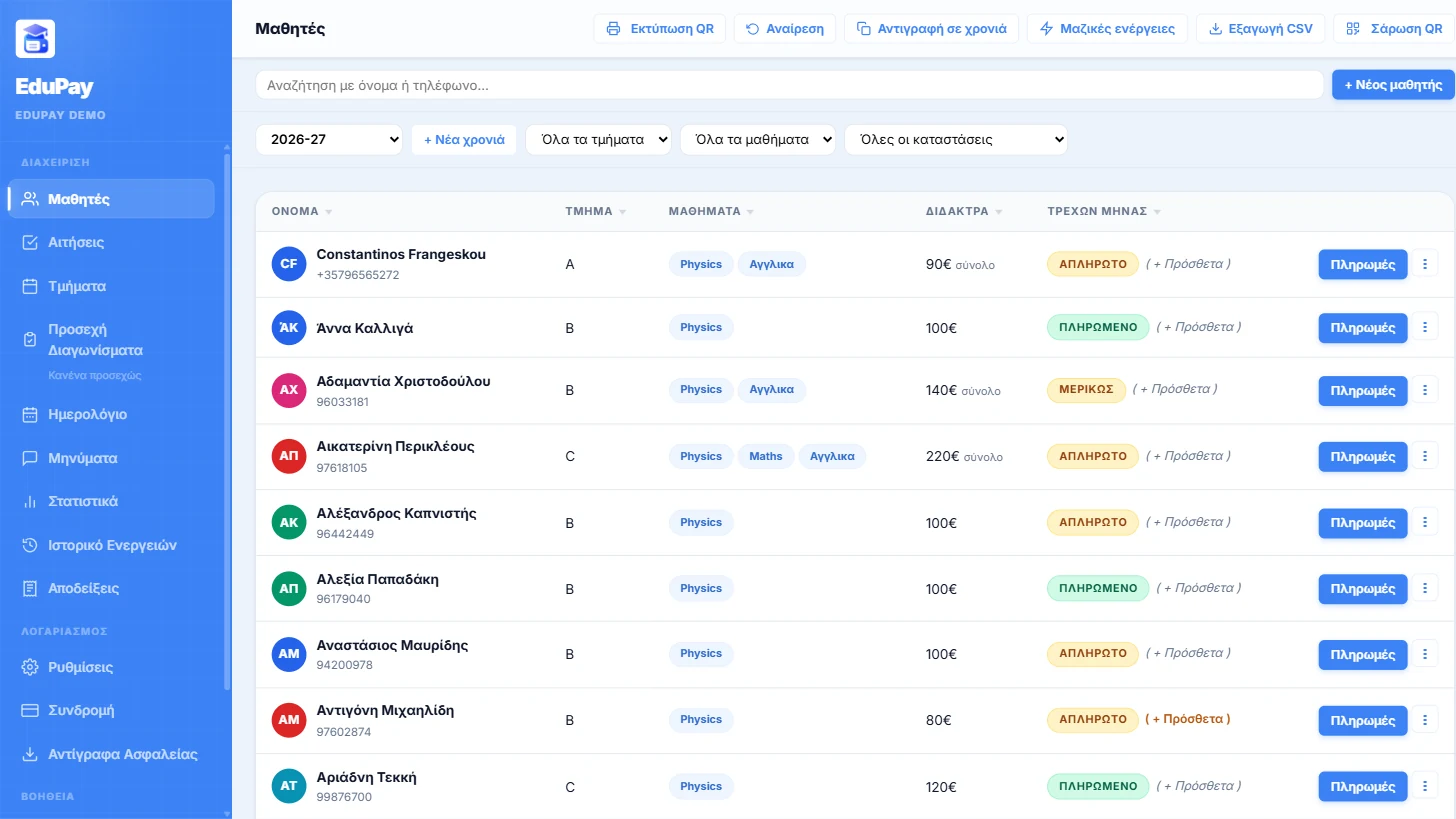This screenshot has width=1456, height=819.
Task: Open Μαζικές ενέργειες bulk actions
Action: (x=1107, y=28)
